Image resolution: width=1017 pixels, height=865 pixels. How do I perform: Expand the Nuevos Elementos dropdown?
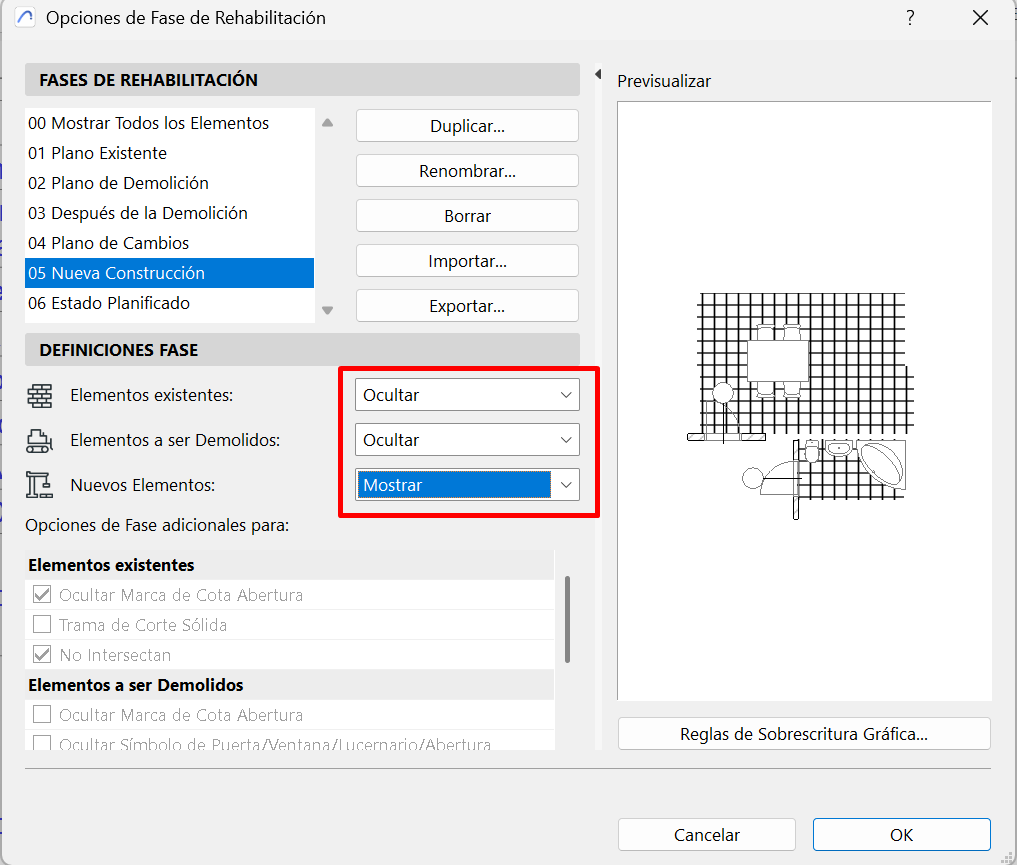(x=566, y=485)
